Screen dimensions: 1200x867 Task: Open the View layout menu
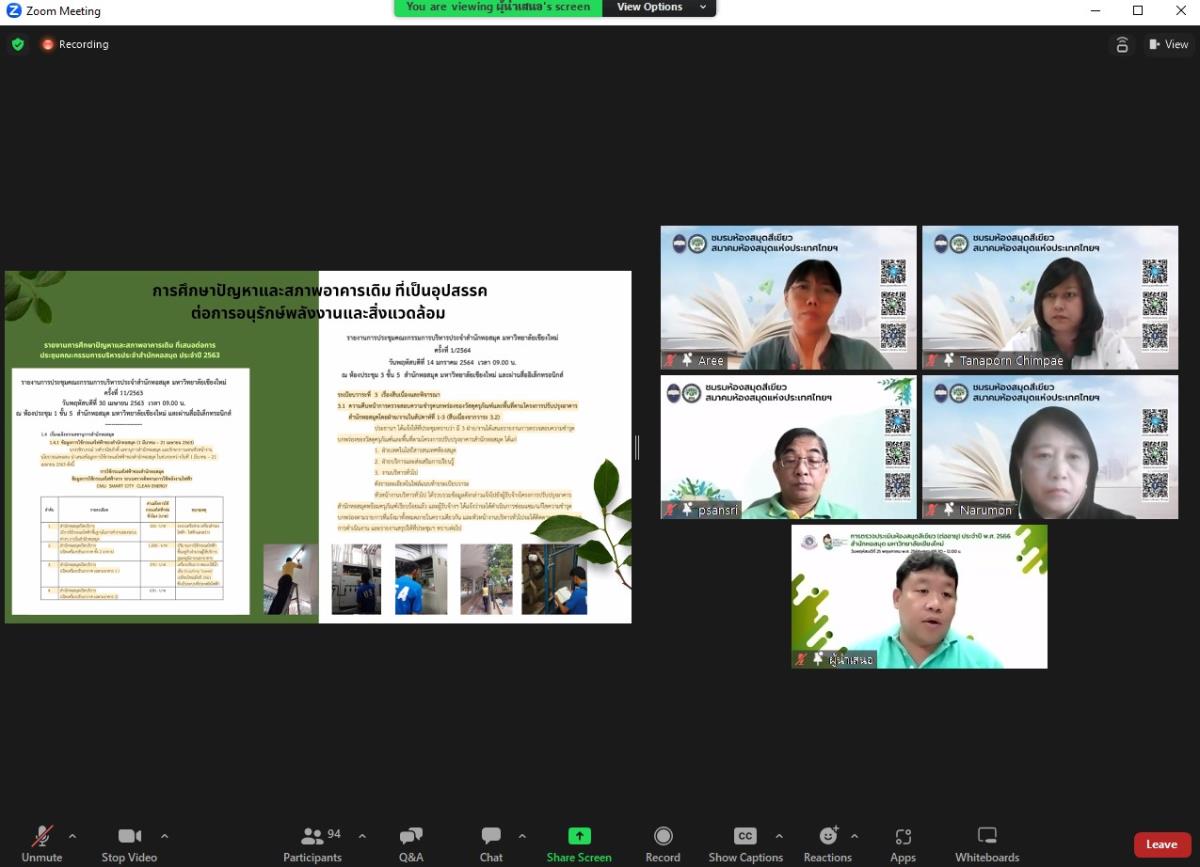pyautogui.click(x=1168, y=44)
